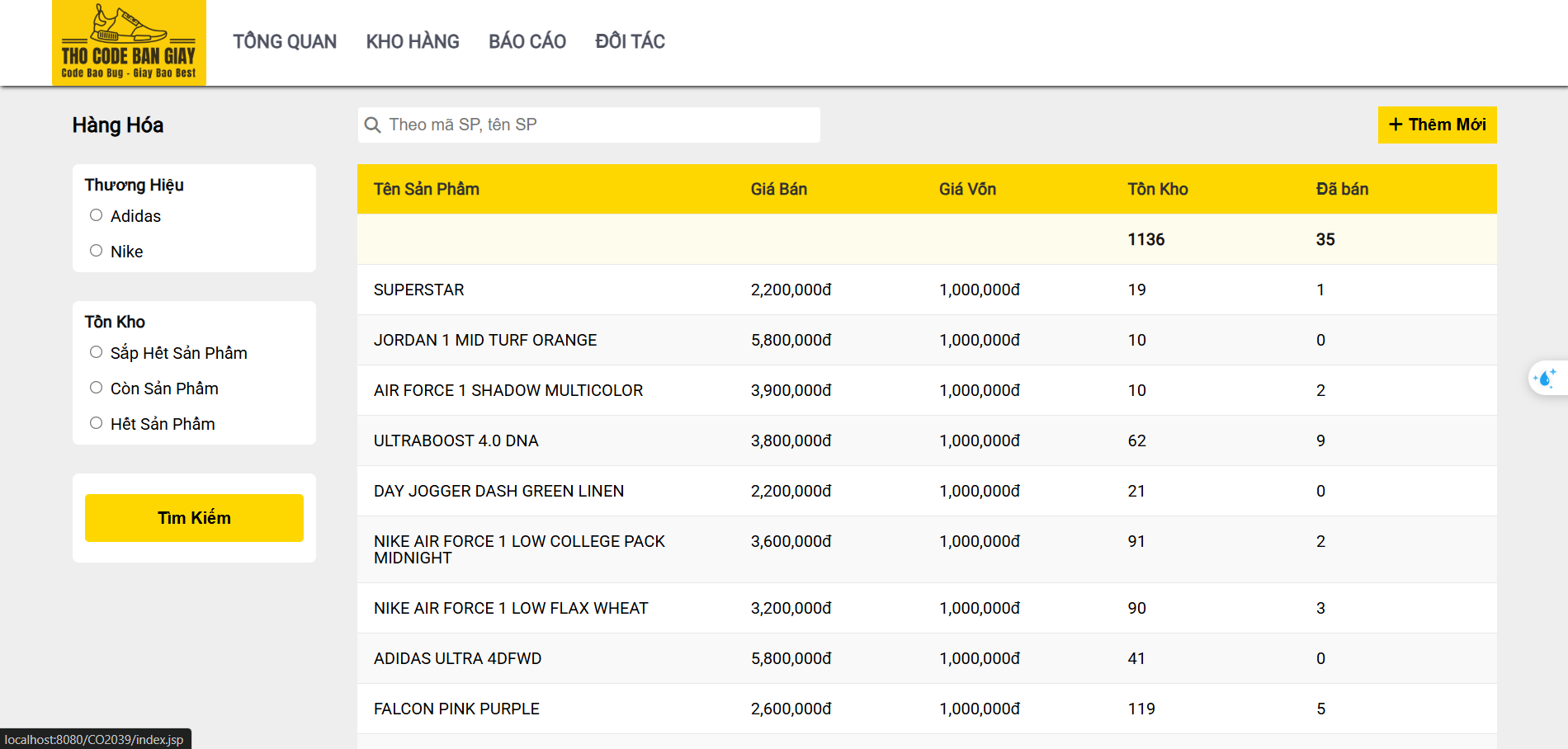Choose the Sắp Hết Sản Phẩm stock filter
Viewport: 1568px width, 749px height.
coord(97,352)
